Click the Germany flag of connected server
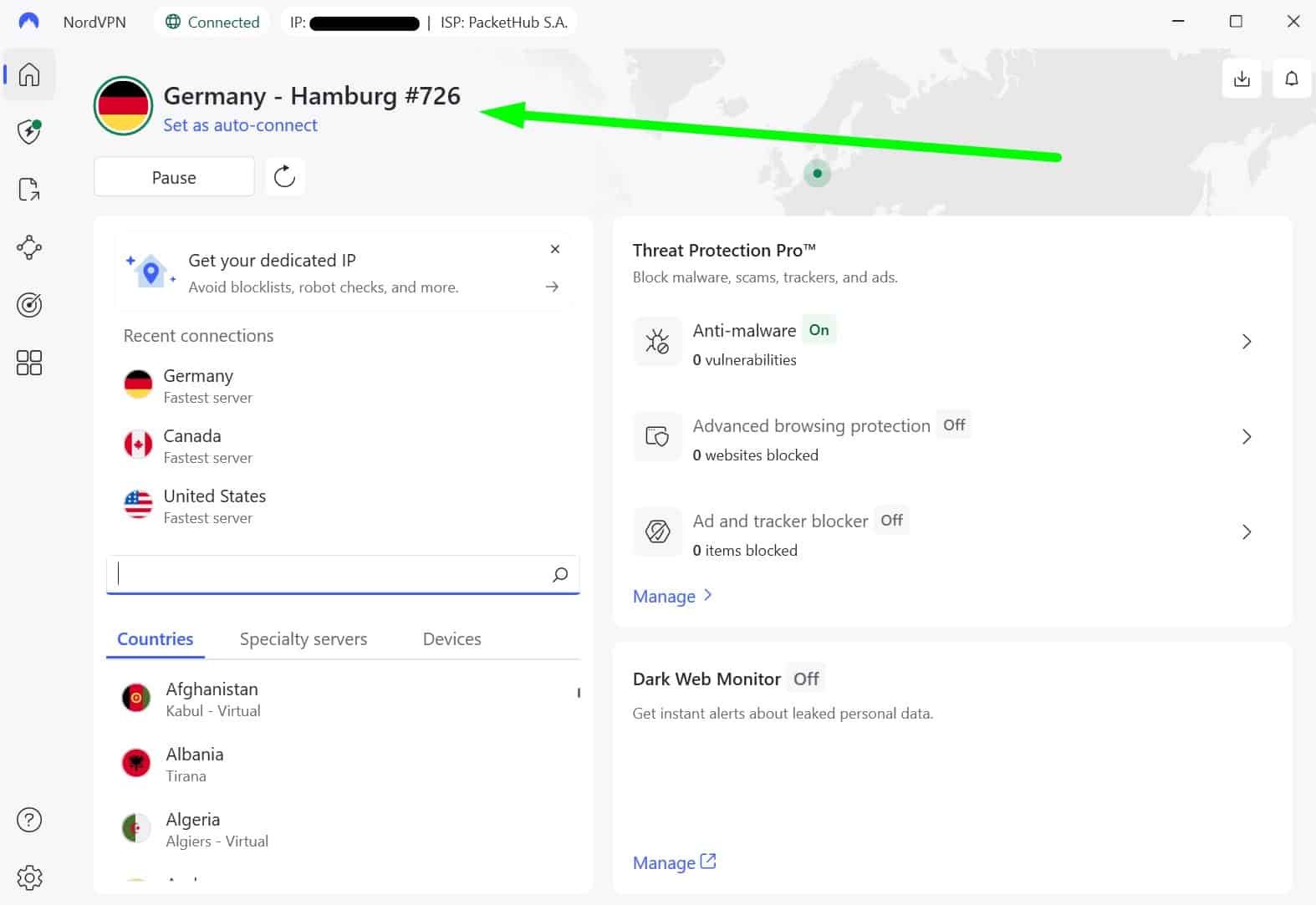 (x=123, y=106)
